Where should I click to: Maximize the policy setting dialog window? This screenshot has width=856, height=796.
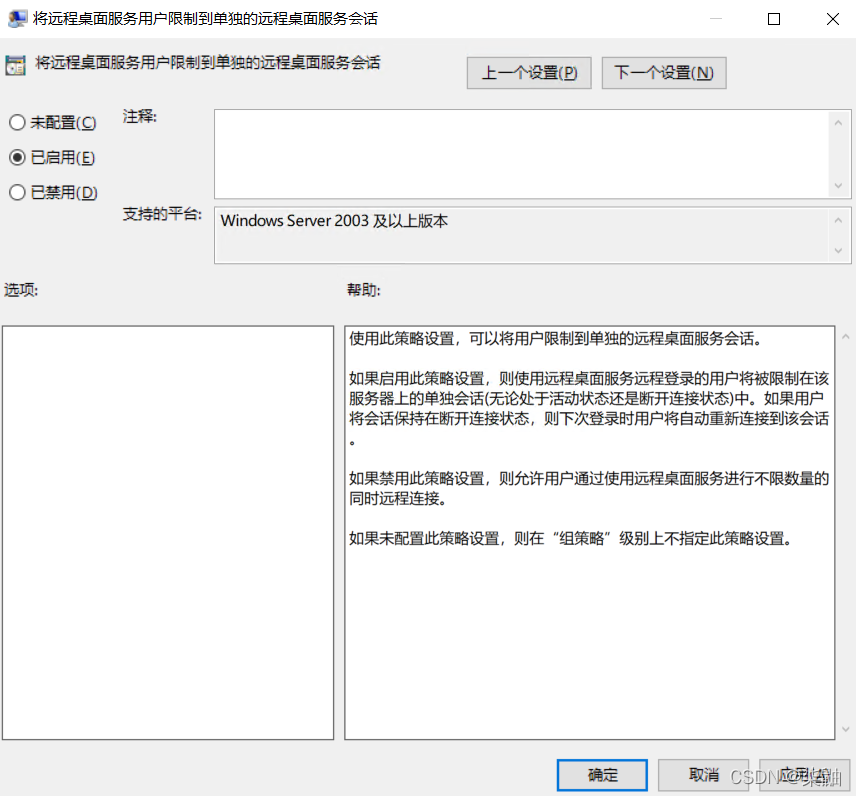click(x=773, y=18)
